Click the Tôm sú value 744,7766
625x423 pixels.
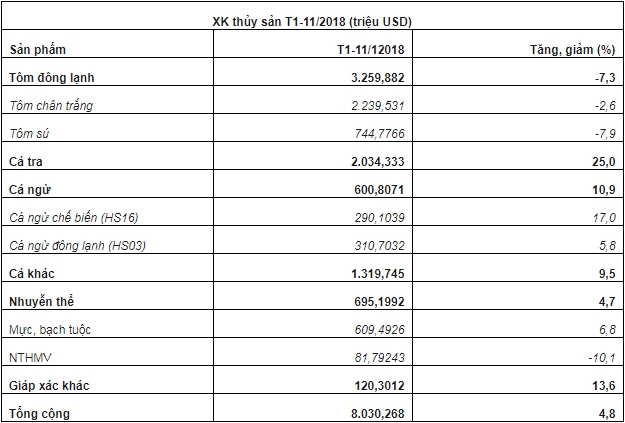coord(381,132)
